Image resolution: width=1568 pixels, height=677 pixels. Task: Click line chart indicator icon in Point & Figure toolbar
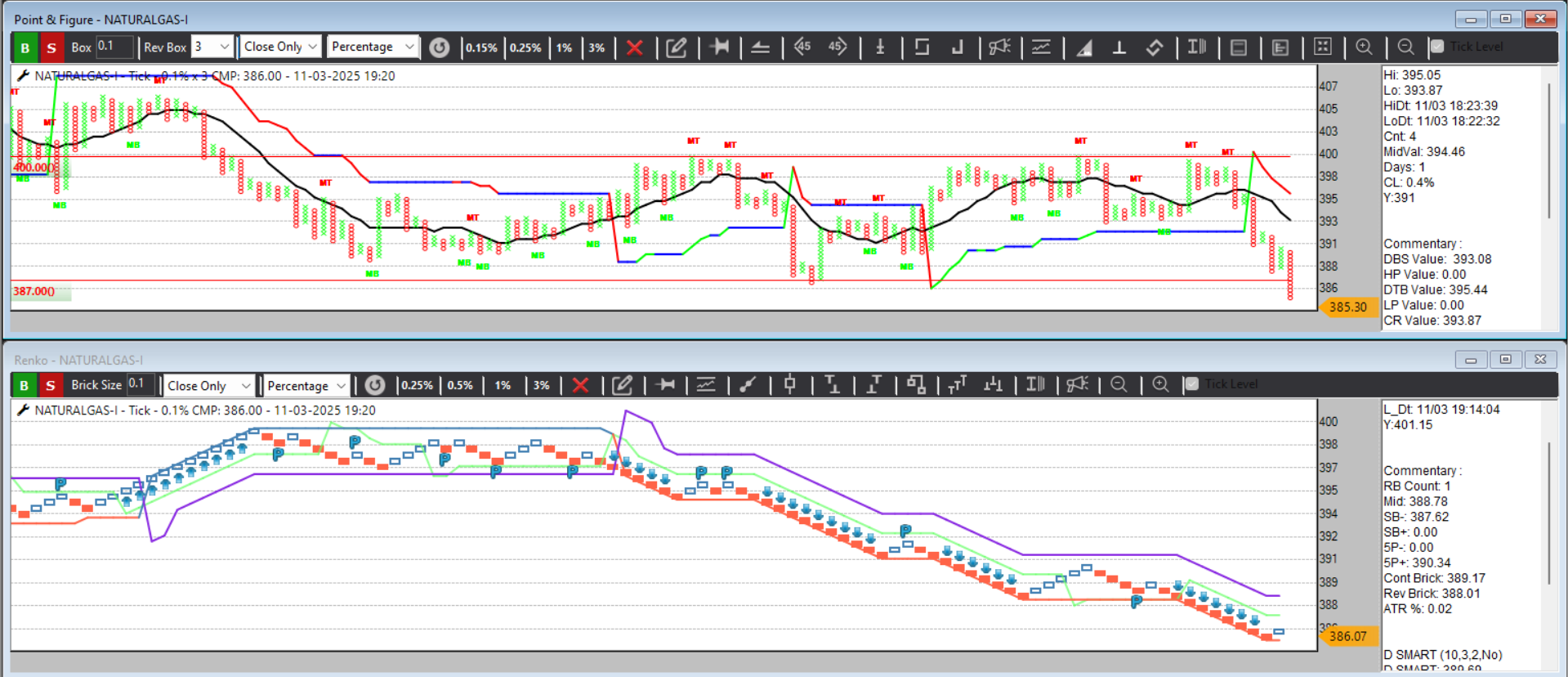(x=1041, y=47)
